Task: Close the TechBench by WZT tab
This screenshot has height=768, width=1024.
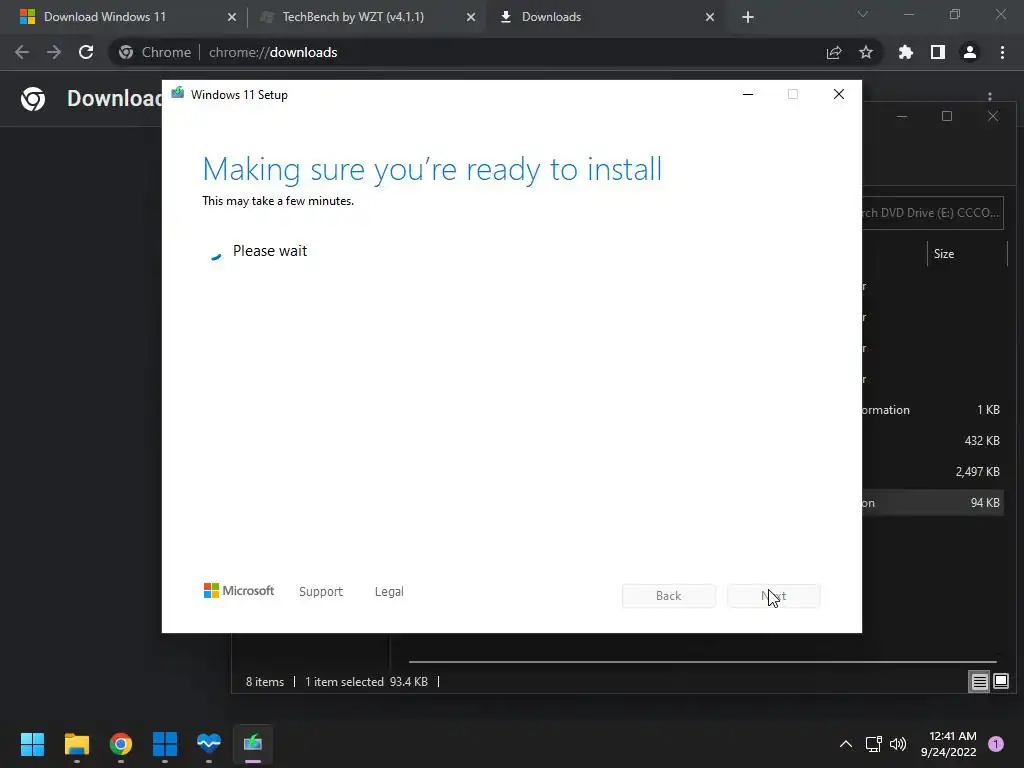Action: (x=471, y=17)
